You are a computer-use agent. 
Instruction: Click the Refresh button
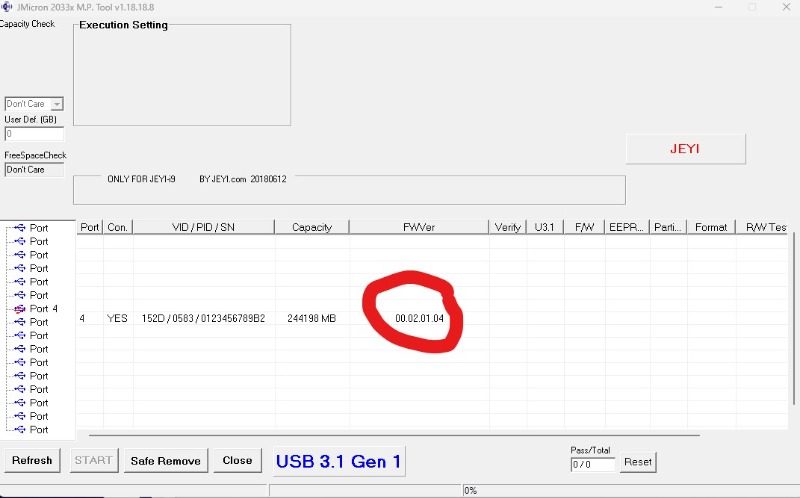coord(32,461)
